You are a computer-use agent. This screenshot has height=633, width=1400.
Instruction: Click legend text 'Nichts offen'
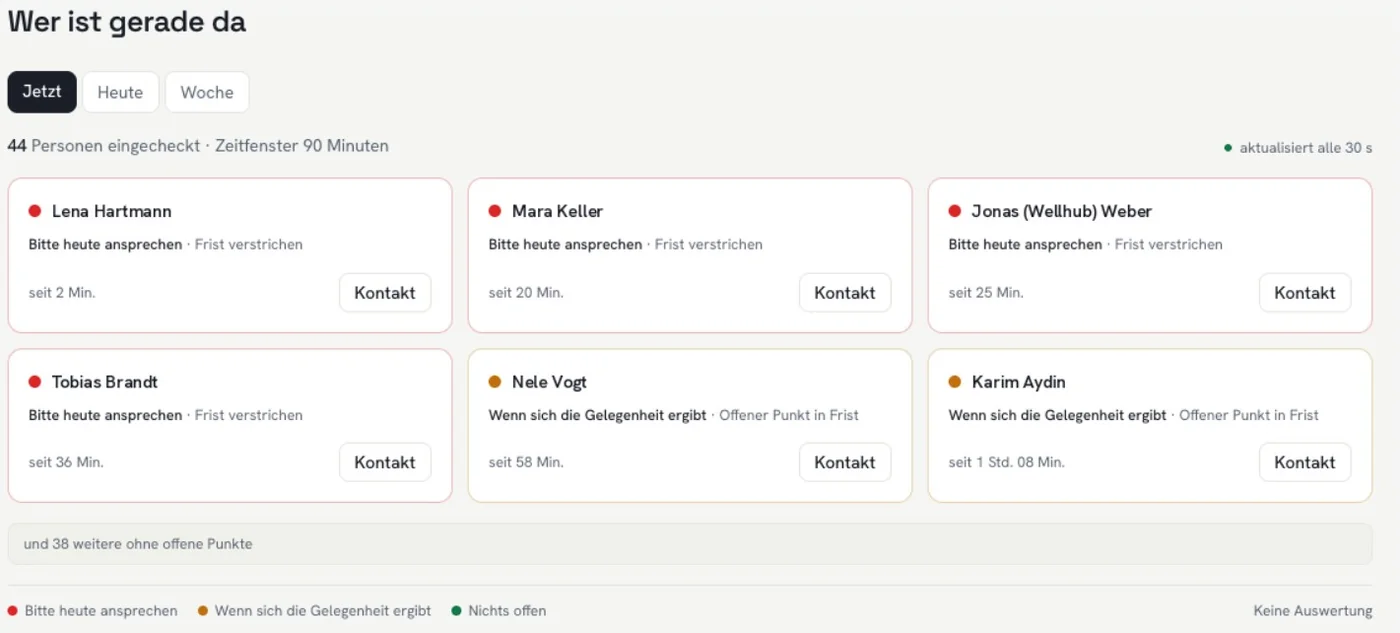507,611
